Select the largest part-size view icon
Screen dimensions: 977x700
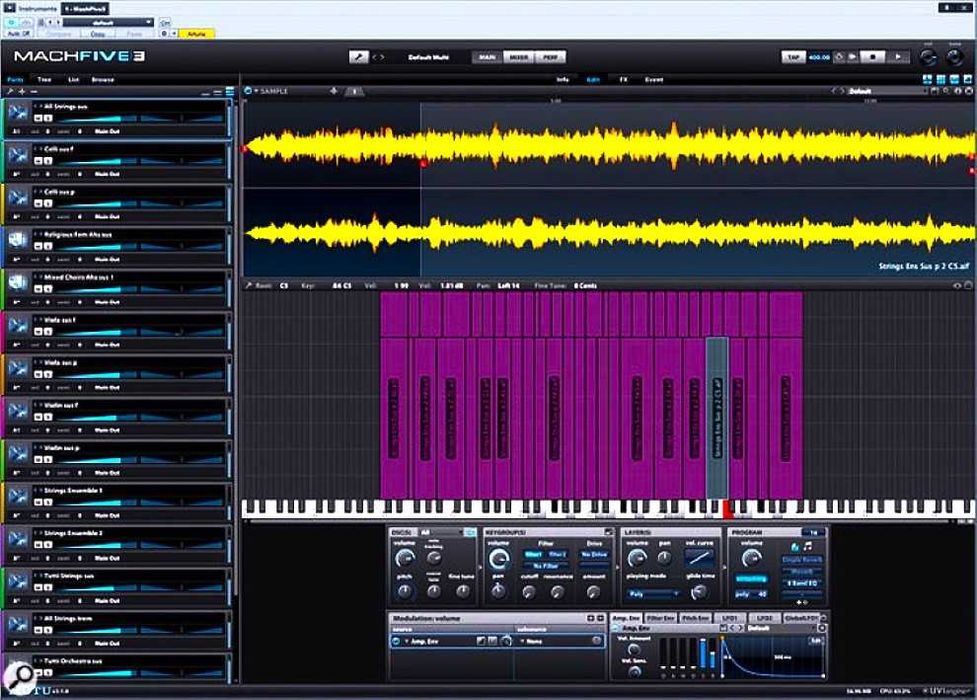pyautogui.click(x=230, y=92)
